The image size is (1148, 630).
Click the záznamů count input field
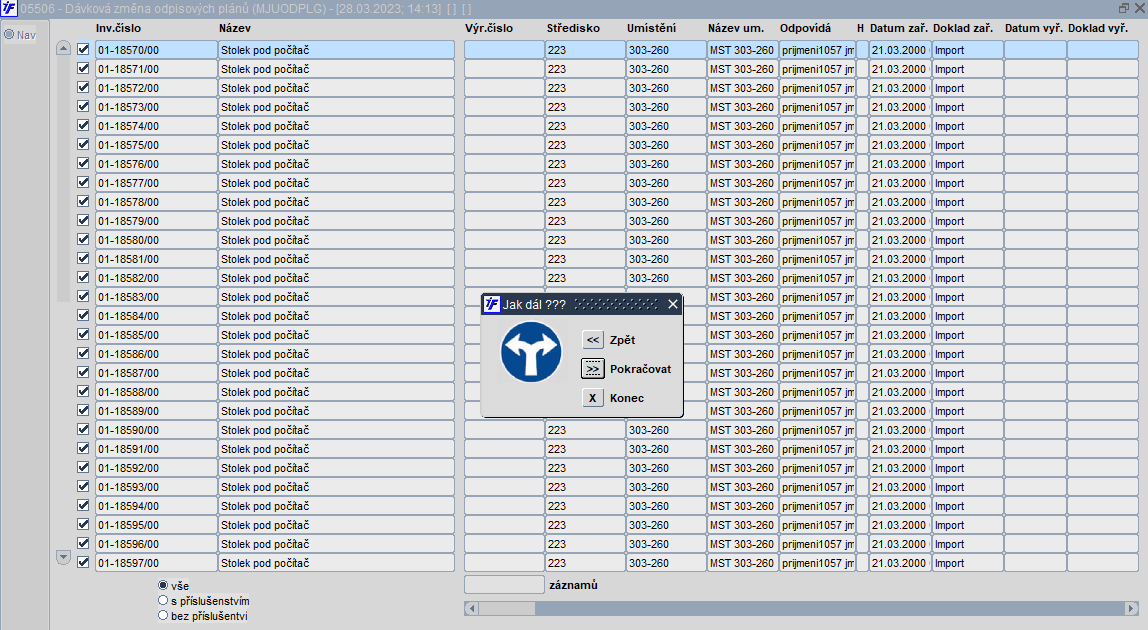pyautogui.click(x=504, y=585)
